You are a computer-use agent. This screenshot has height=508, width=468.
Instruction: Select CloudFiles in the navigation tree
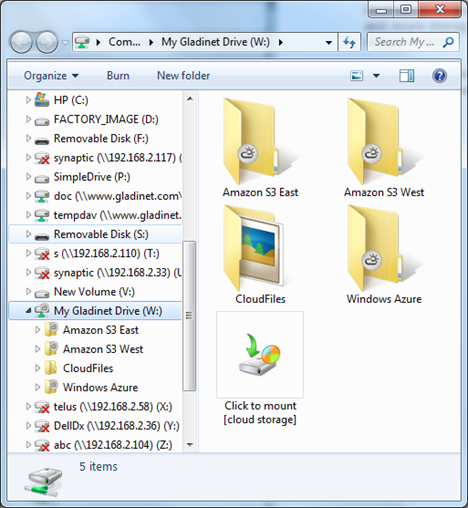tap(95, 368)
